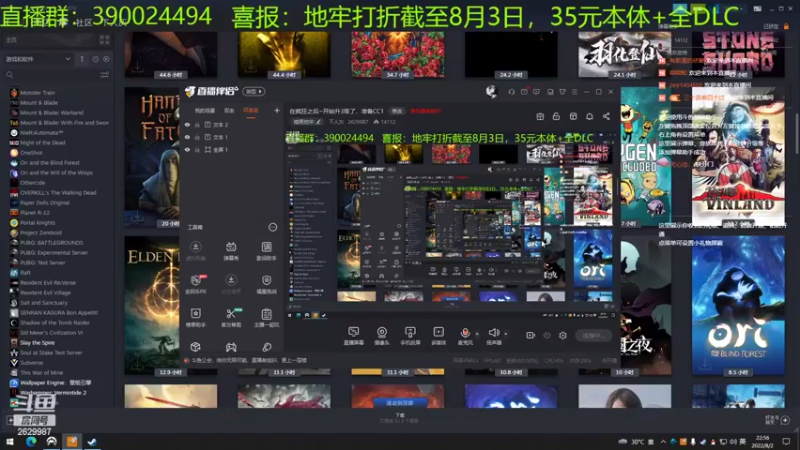Viewport: 800px width, 450px height.
Task: Open the cube box tool in toolbox
Action: (195, 347)
